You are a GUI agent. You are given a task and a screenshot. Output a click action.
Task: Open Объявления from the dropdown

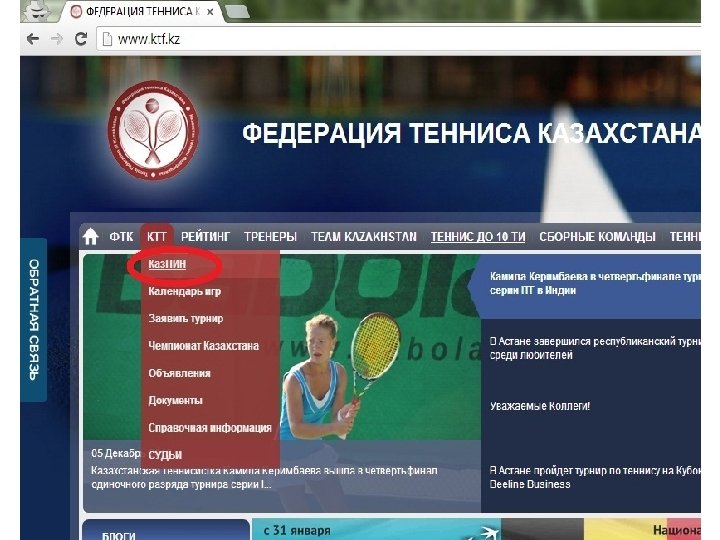click(x=179, y=373)
